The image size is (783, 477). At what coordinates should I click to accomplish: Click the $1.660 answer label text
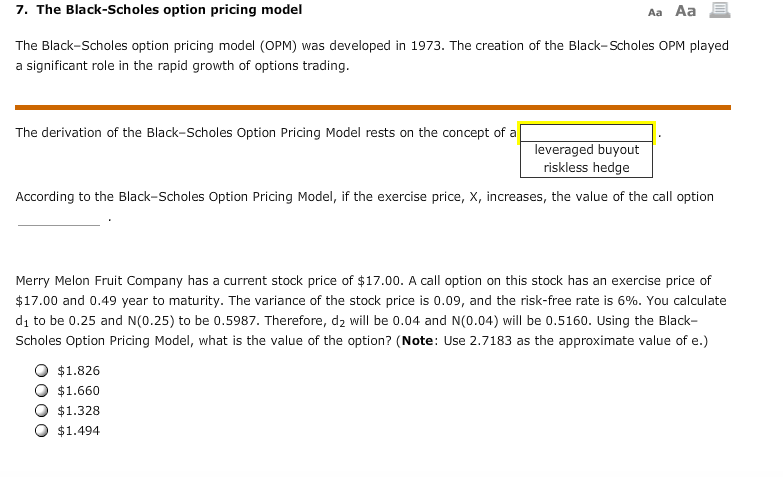coord(78,391)
